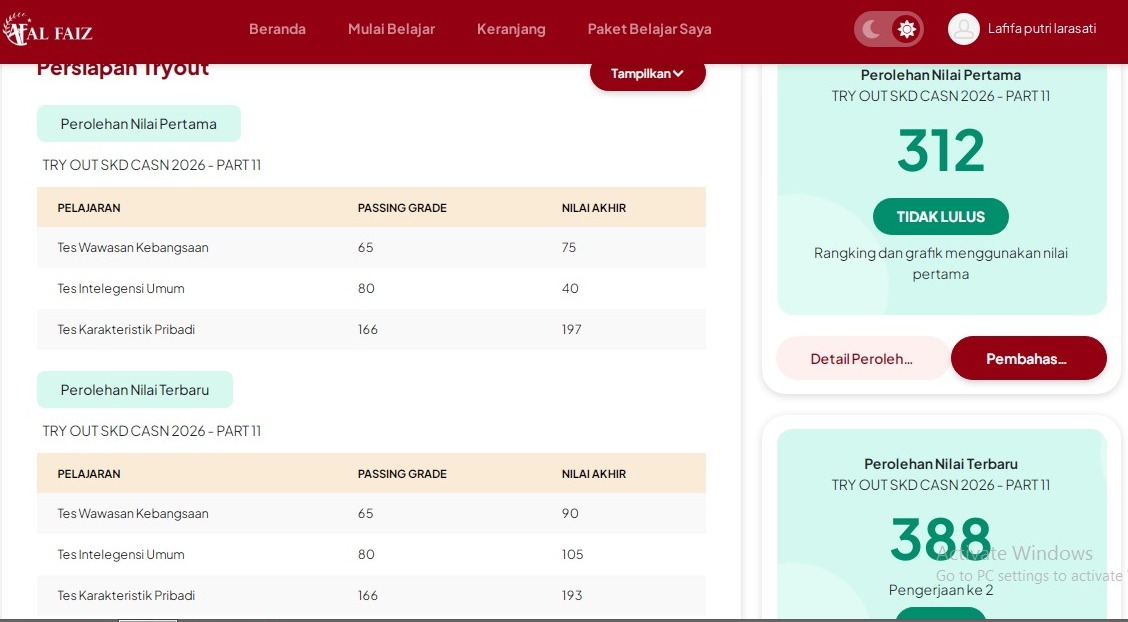This screenshot has width=1128, height=622.
Task: Select the sun light mode icon
Action: pyautogui.click(x=906, y=29)
